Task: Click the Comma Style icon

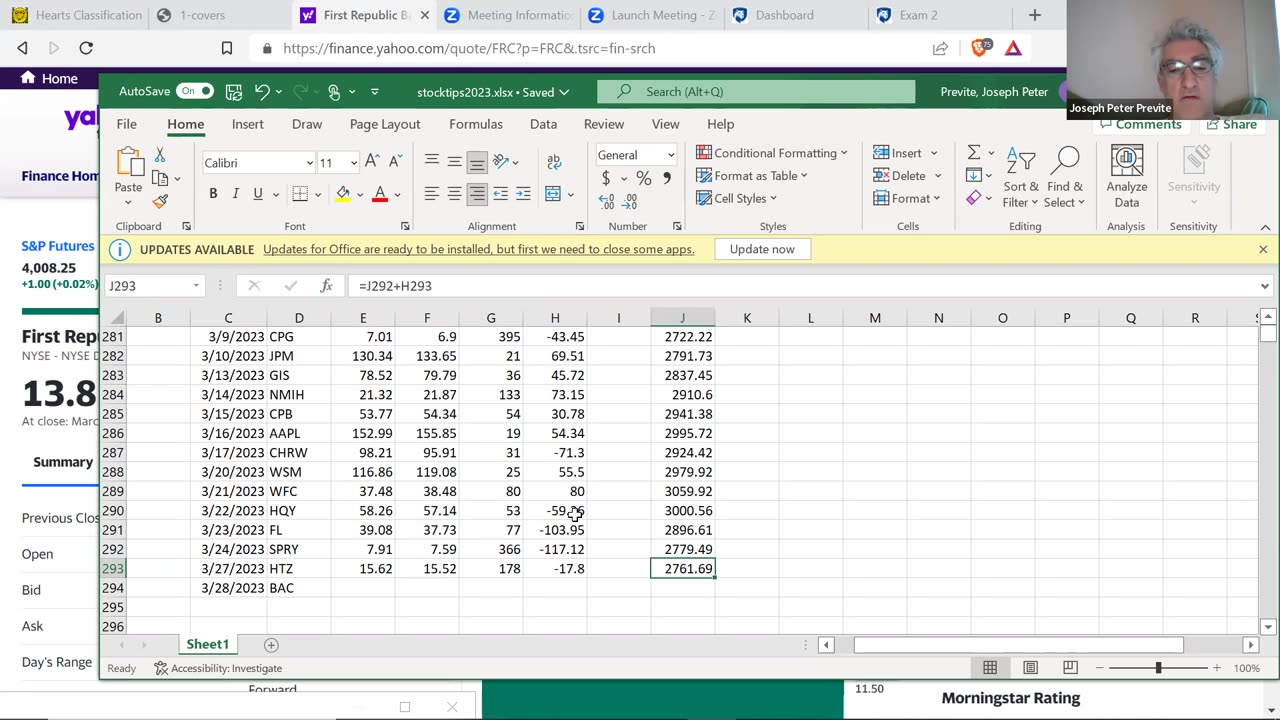Action: 667,178
